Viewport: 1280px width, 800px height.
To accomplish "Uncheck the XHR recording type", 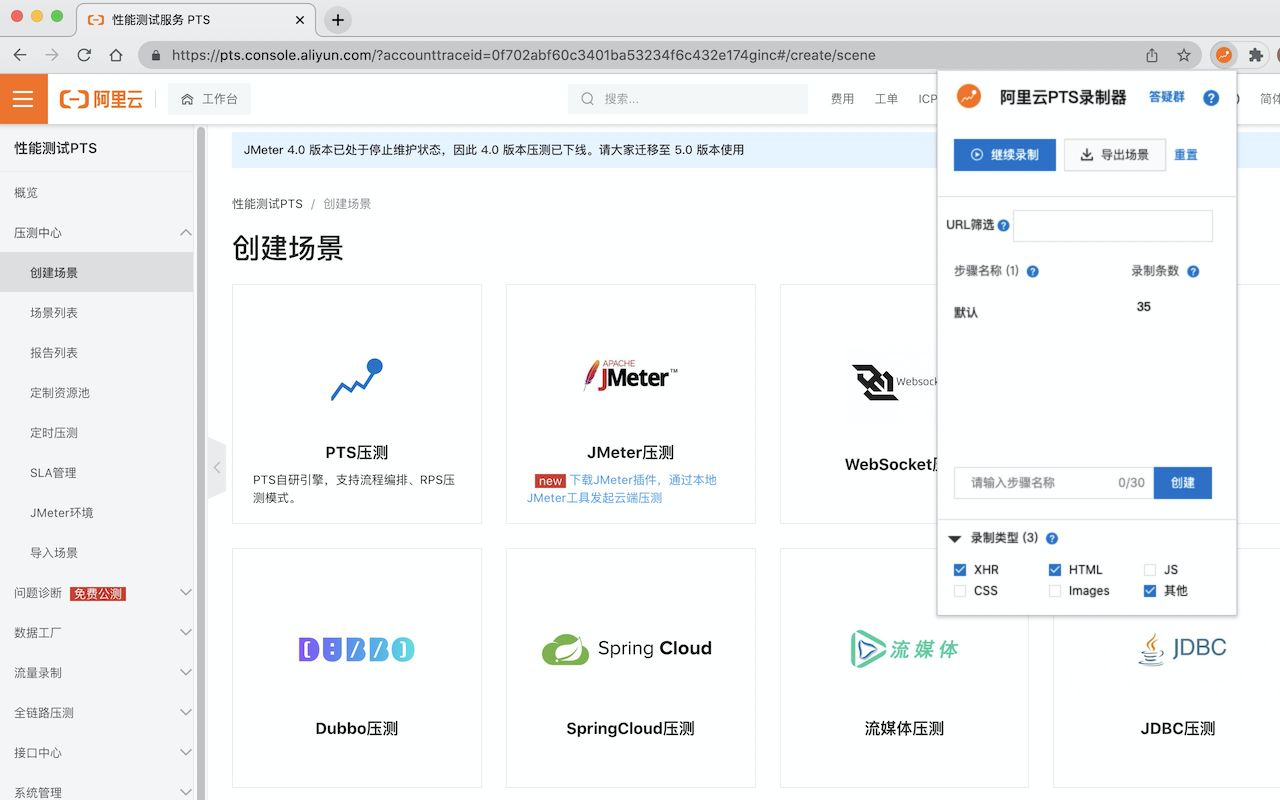I will click(x=960, y=570).
